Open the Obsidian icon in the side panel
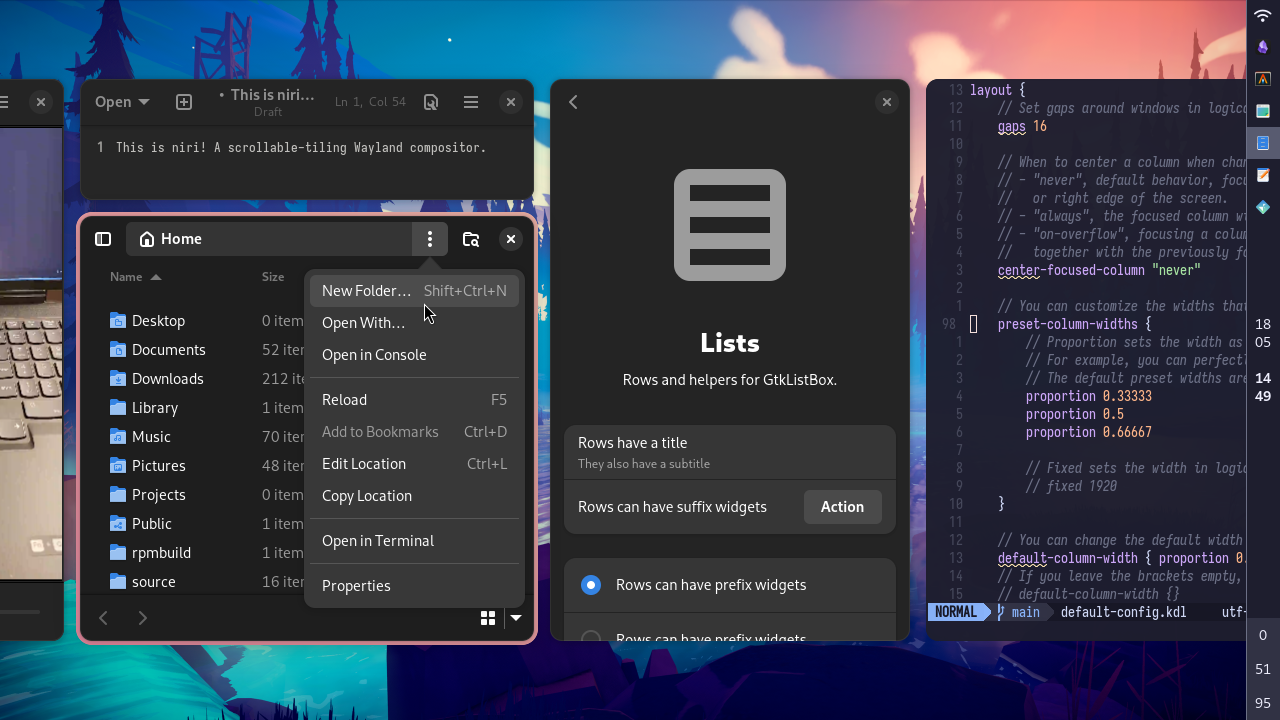 [x=1263, y=46]
